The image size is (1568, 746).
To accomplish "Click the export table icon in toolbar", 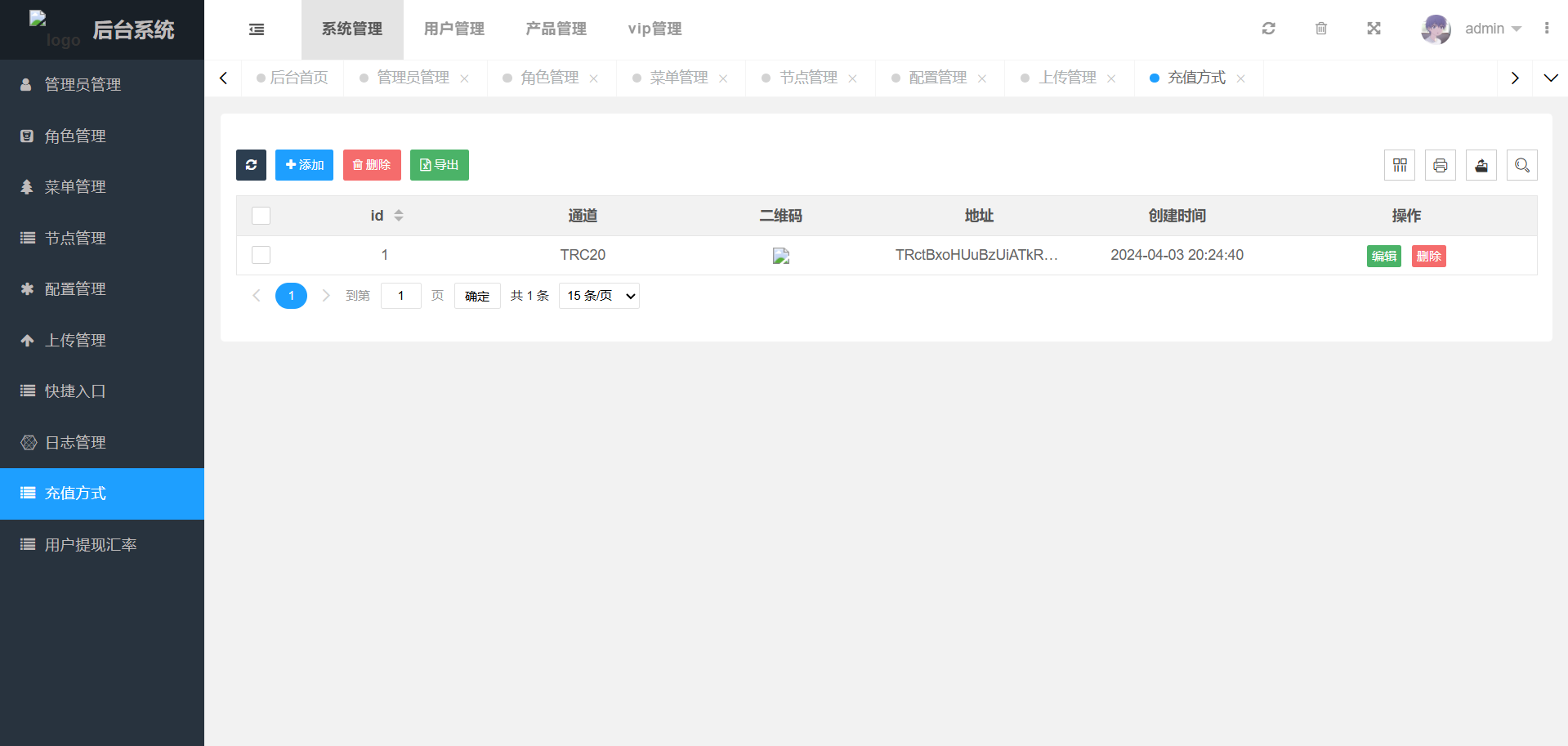I will coord(1481,165).
